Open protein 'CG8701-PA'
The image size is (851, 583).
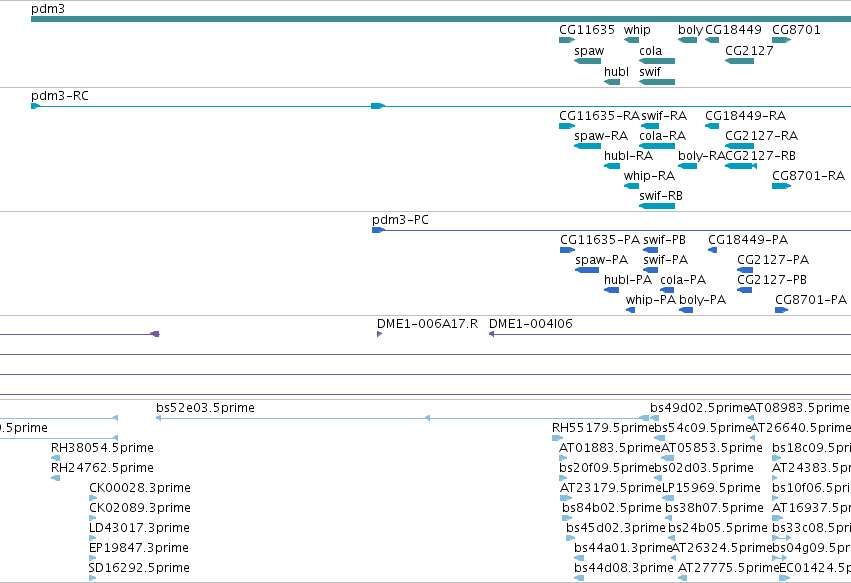(x=811, y=300)
